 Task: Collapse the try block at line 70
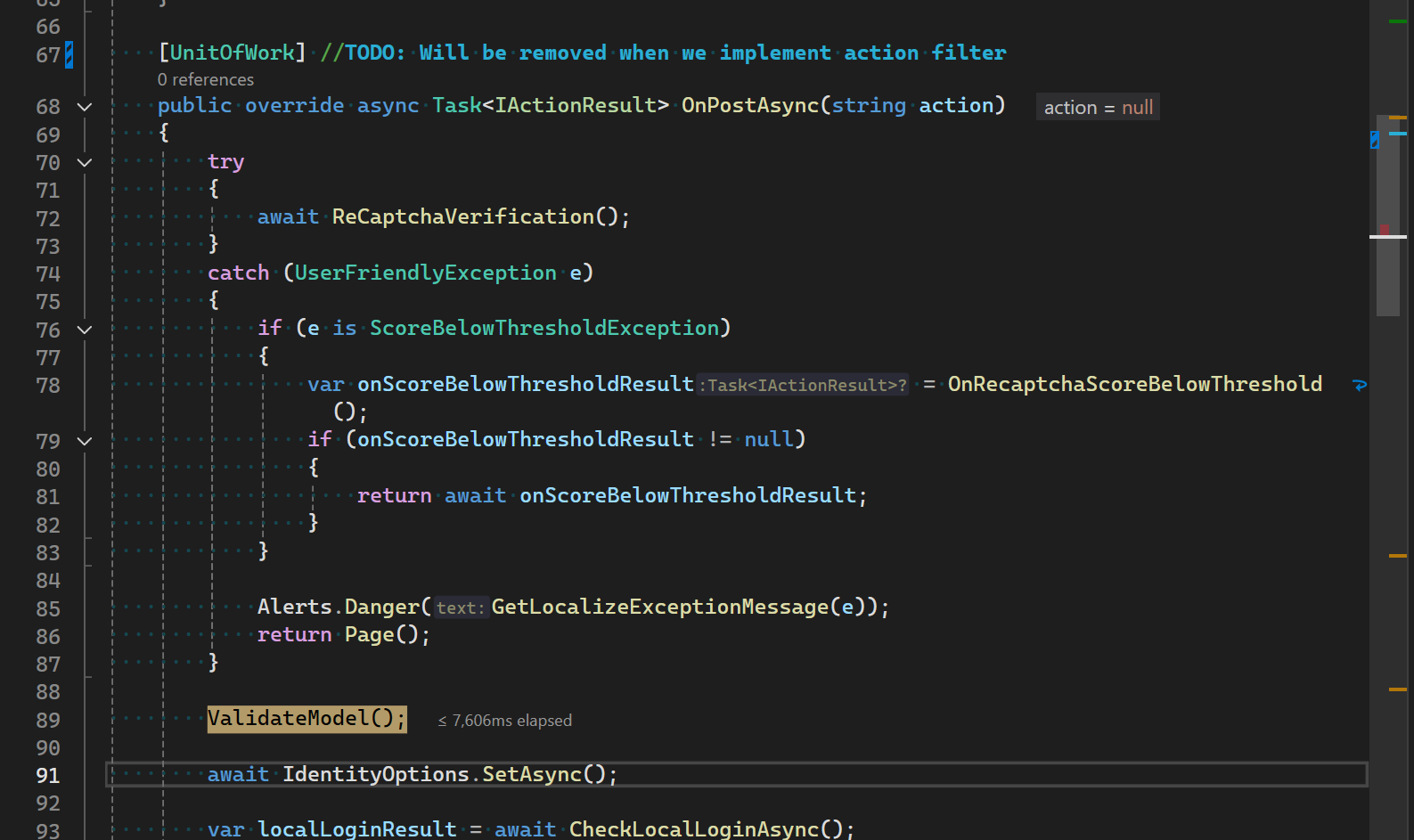click(x=85, y=163)
